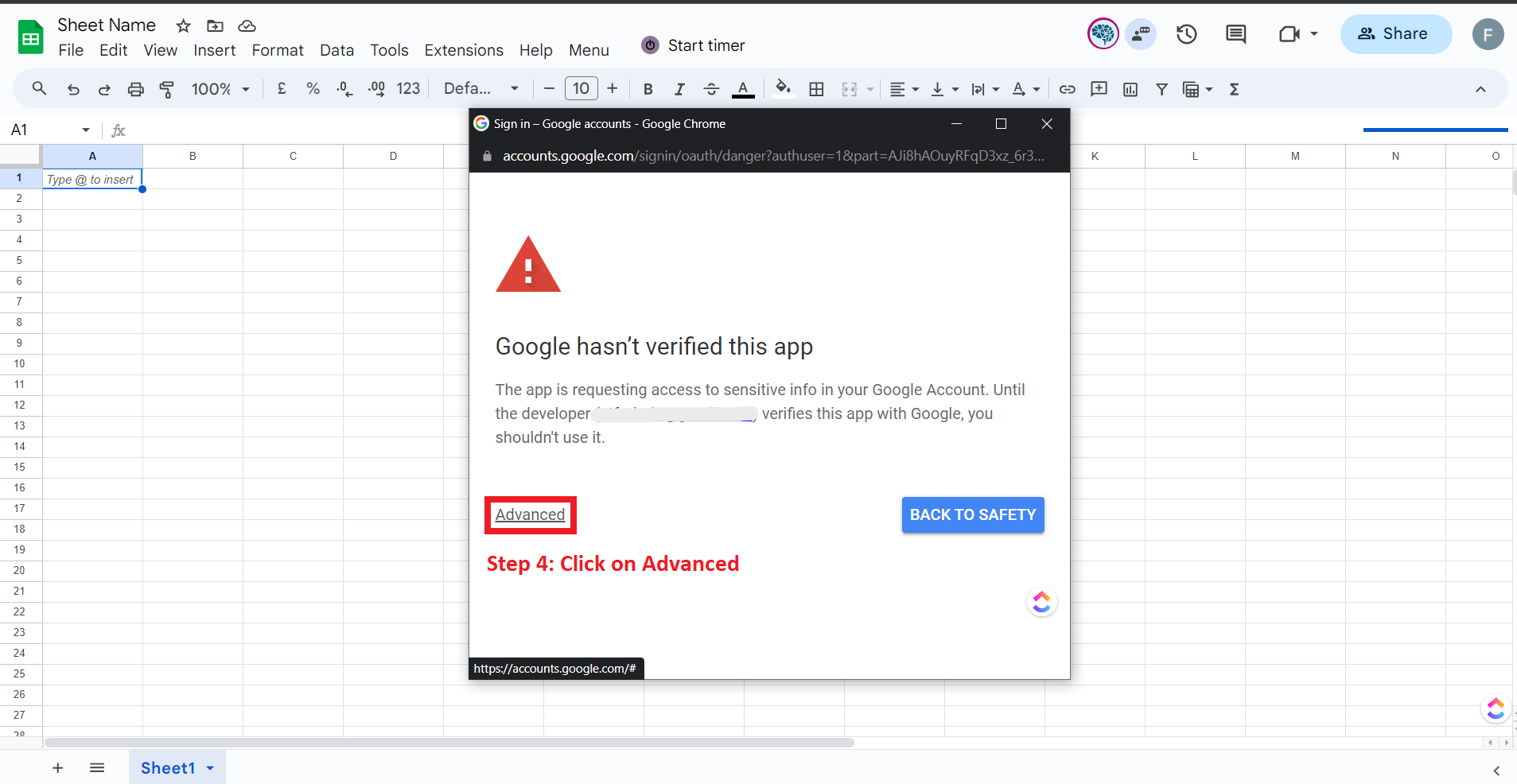Screen dimensions: 1517x784
Task: Open more number formats 123
Action: pyautogui.click(x=408, y=88)
